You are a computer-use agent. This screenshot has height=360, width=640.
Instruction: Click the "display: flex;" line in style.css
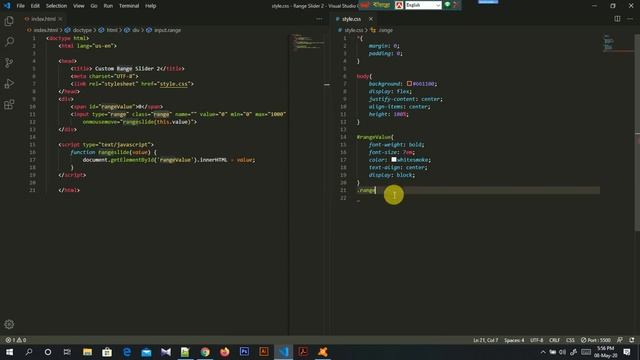tap(389, 91)
